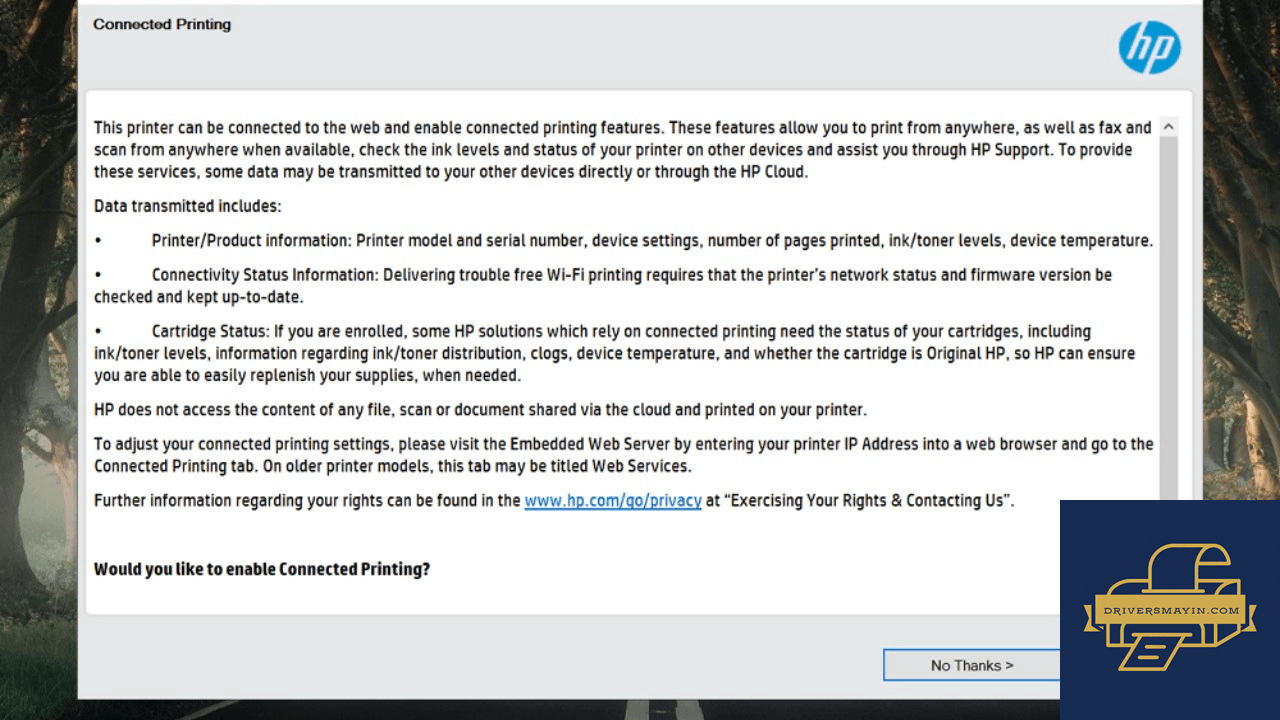Click the Connected Printing dialog title

[162, 24]
